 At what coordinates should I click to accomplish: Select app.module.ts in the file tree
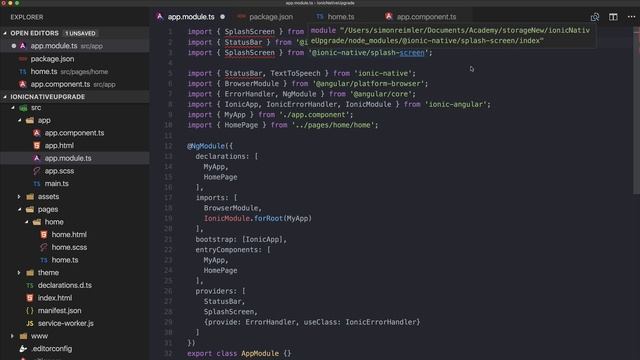(x=75, y=158)
